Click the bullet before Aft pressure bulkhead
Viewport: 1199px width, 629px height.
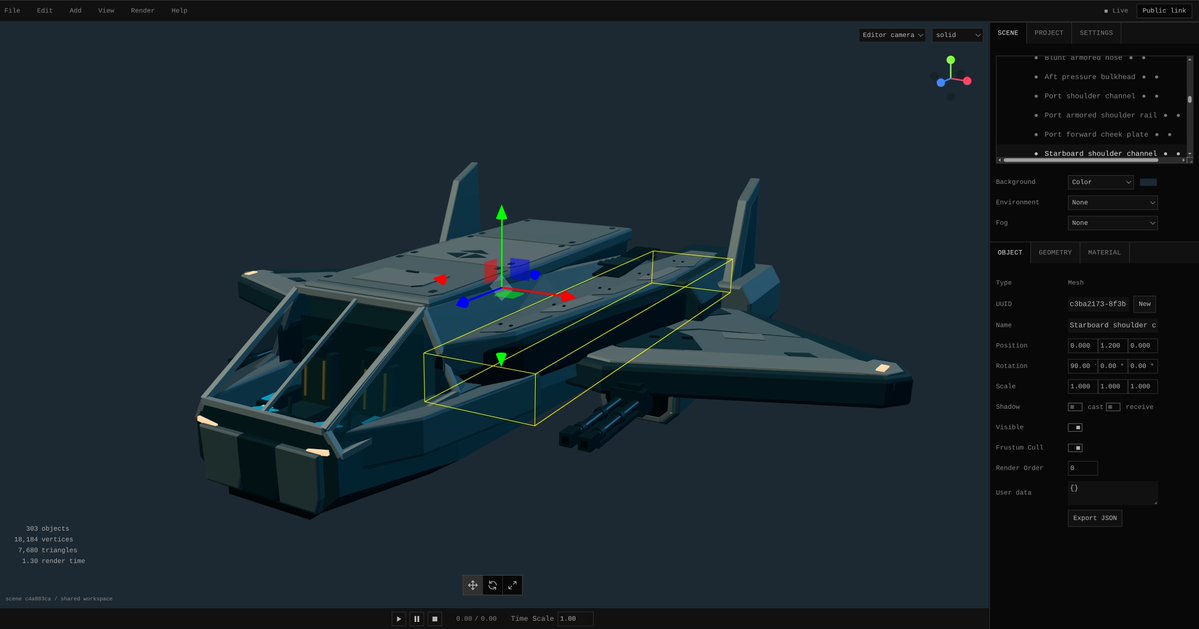click(x=1036, y=77)
